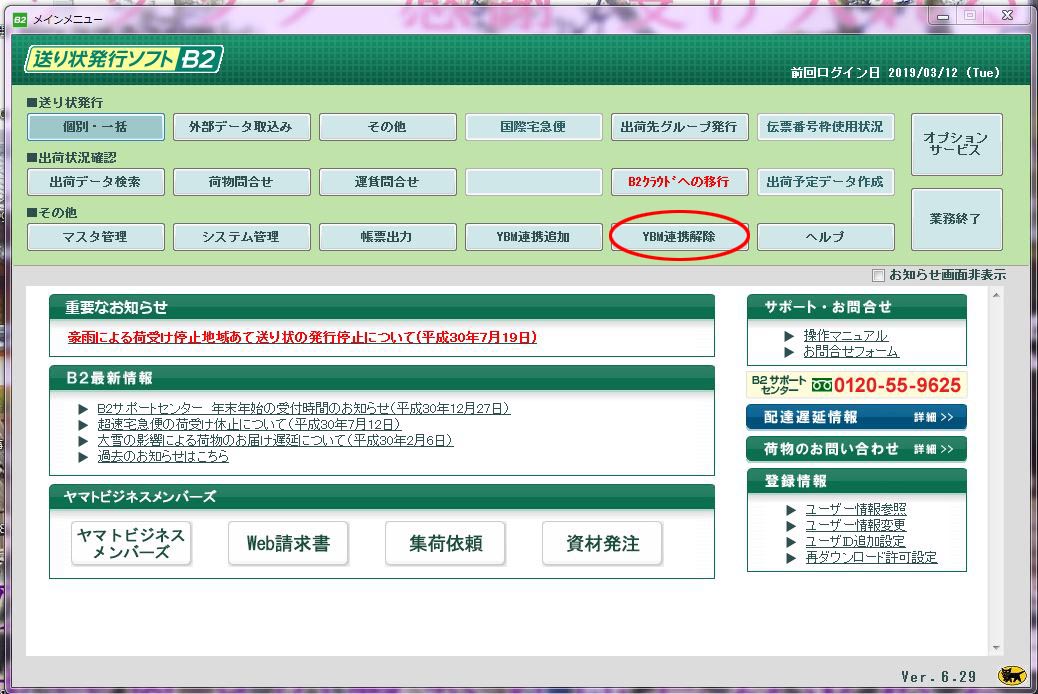Open 操作マニュアル link
This screenshot has height=694, width=1038.
[845, 336]
